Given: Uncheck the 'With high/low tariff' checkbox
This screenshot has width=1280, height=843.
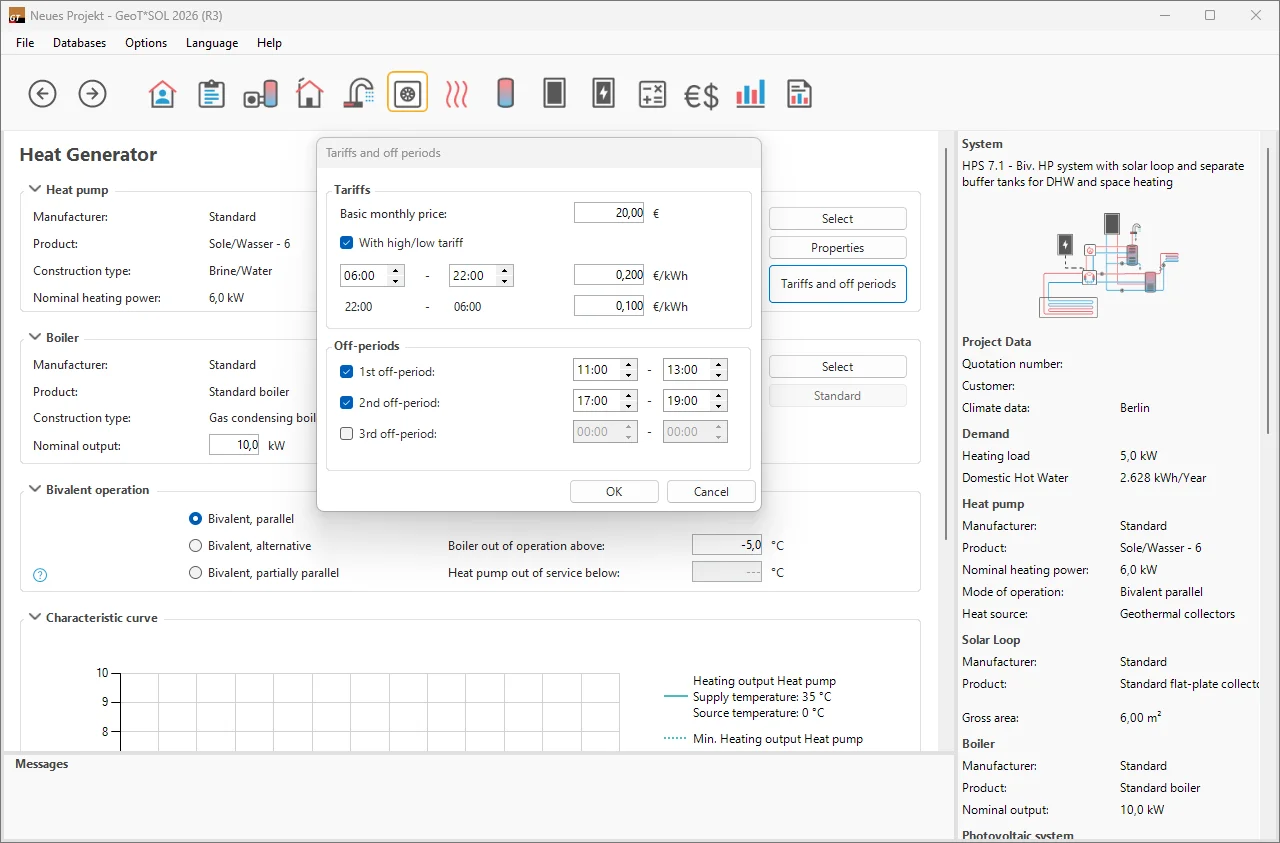Looking at the screenshot, I should (x=347, y=242).
